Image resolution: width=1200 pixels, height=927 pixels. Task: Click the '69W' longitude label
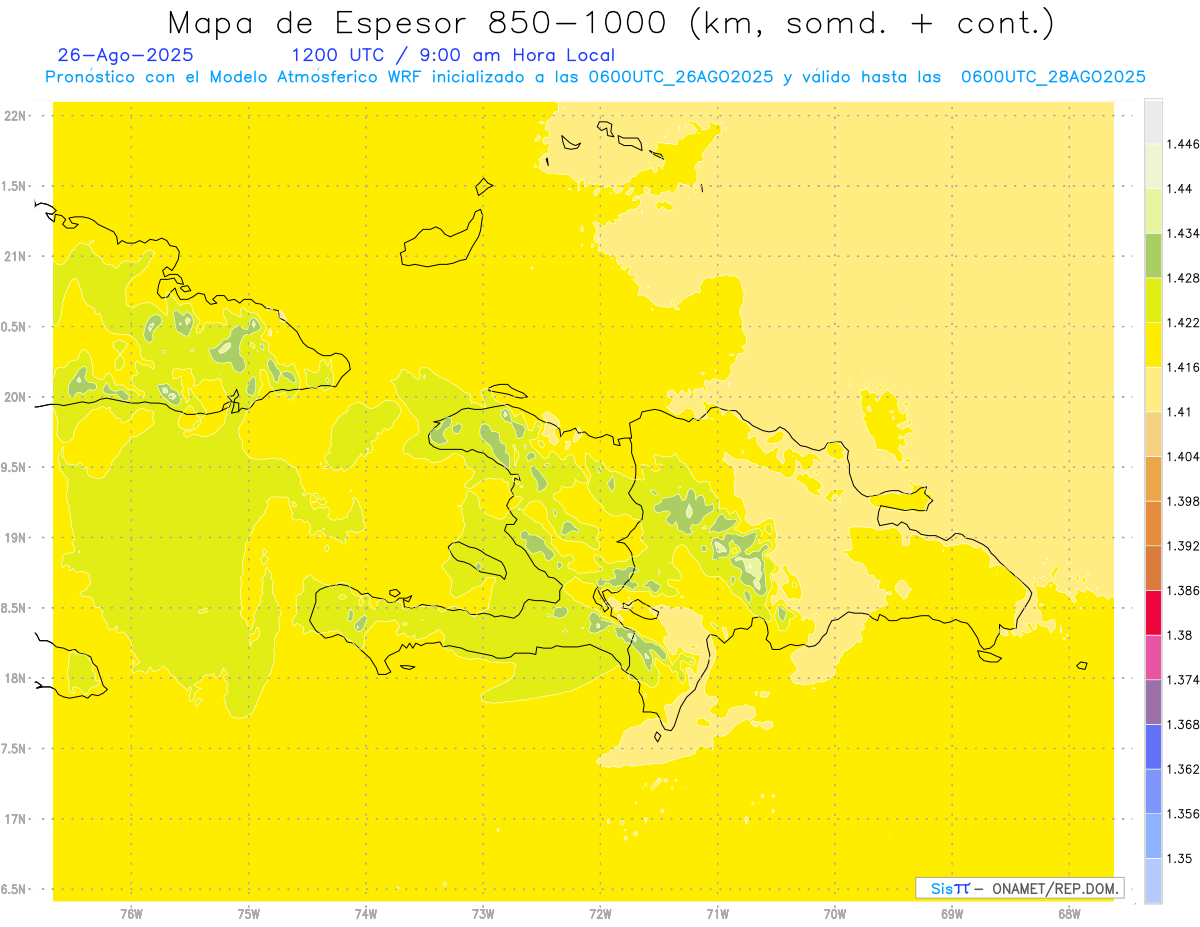(x=952, y=913)
